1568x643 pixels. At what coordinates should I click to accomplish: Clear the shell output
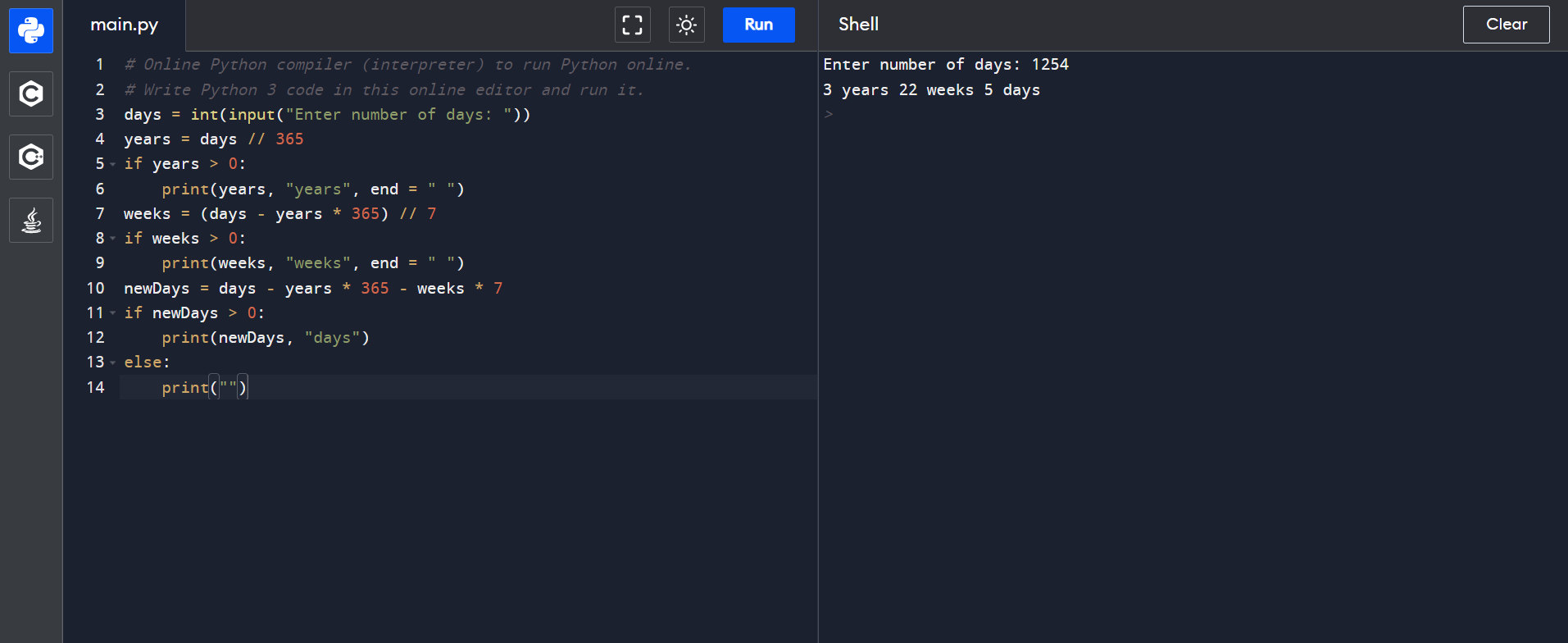[1506, 25]
